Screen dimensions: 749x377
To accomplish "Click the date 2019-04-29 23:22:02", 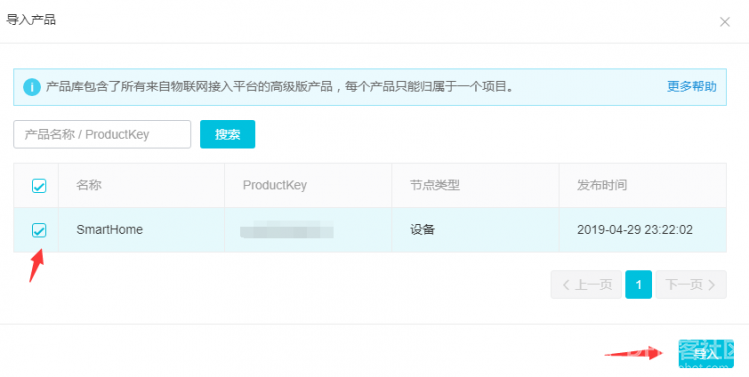I will (x=635, y=230).
